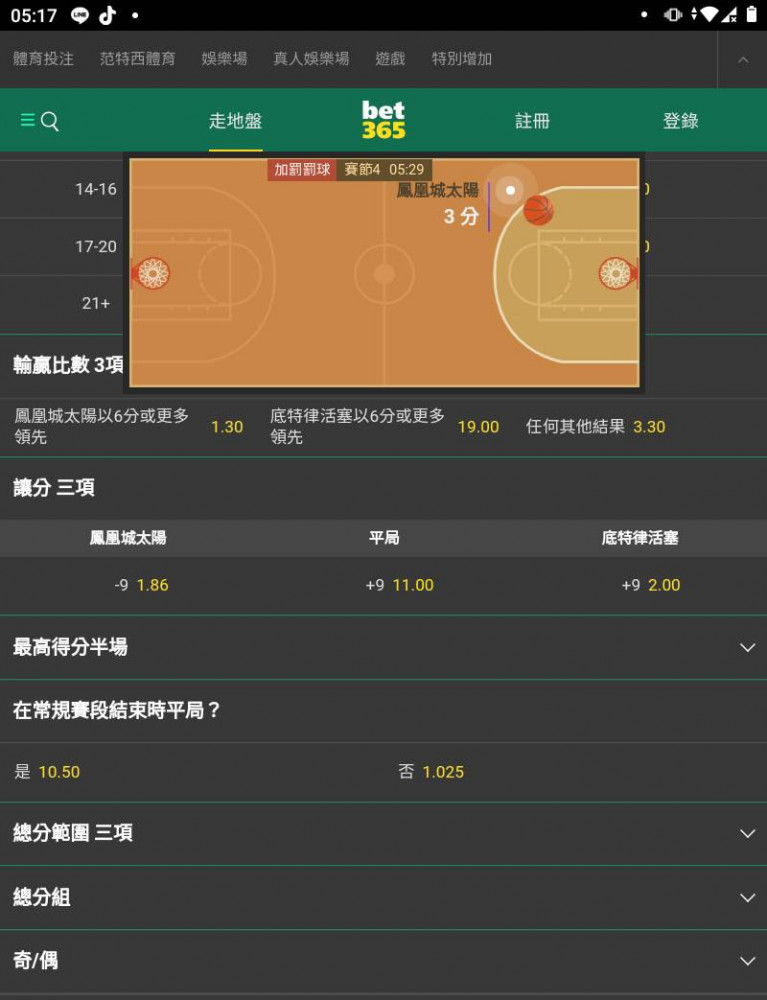The width and height of the screenshot is (767, 1000).
Task: Tap the TikTok status bar icon
Action: (107, 15)
